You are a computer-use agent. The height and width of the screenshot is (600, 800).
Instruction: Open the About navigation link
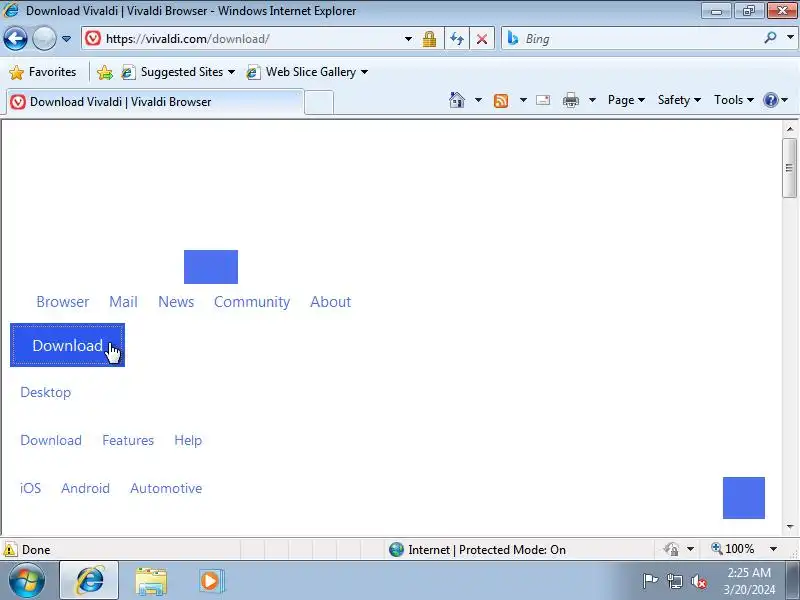coord(331,302)
